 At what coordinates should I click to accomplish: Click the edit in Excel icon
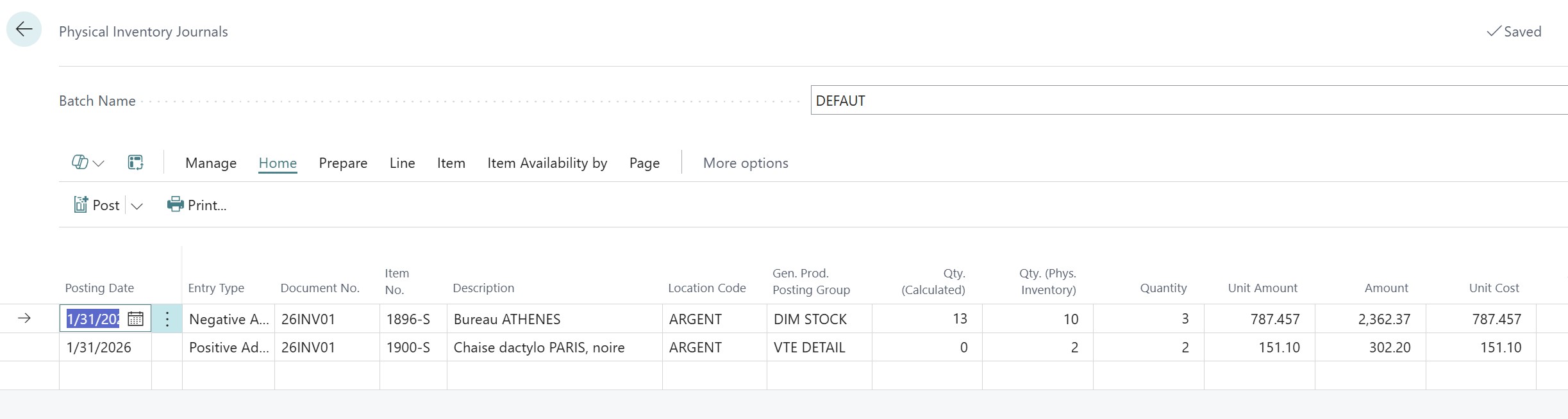click(135, 163)
